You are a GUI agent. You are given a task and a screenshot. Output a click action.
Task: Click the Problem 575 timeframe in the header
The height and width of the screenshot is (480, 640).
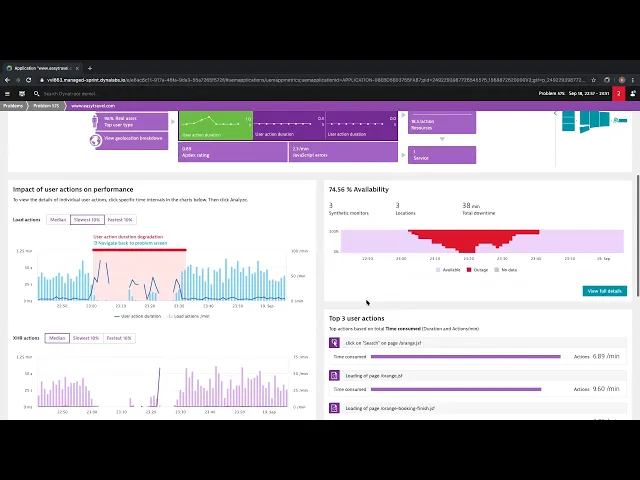coord(574,93)
